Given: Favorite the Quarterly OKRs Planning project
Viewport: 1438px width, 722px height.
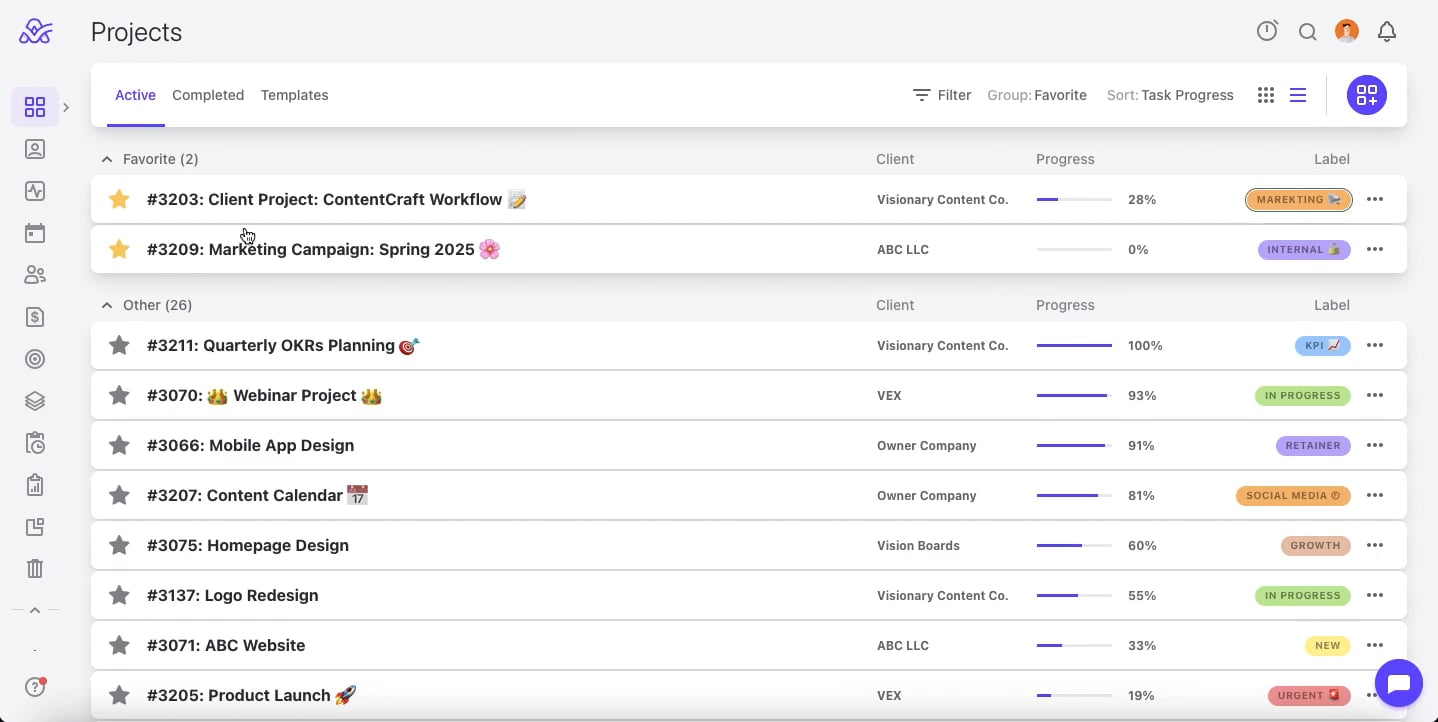Looking at the screenshot, I should tap(119, 345).
